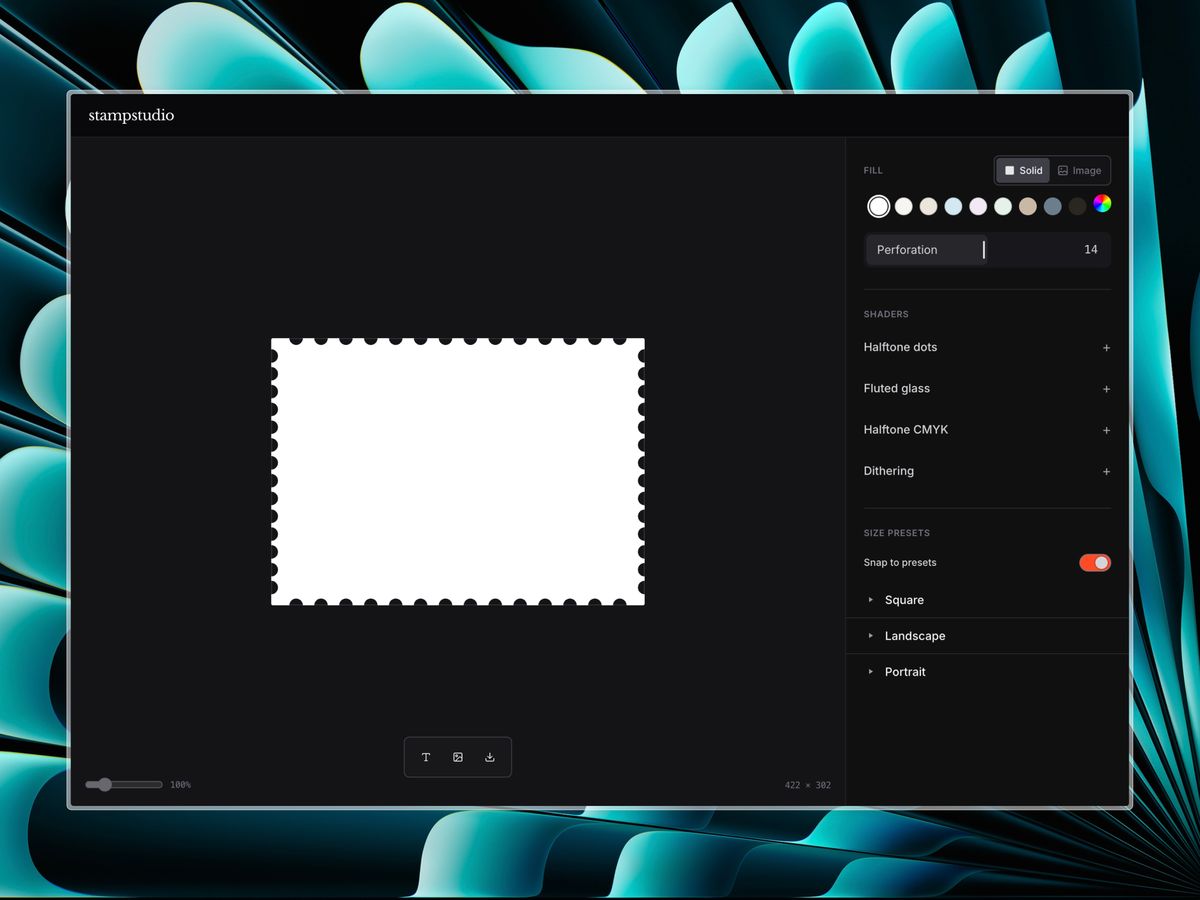This screenshot has height=900, width=1200.
Task: Pick the tan fill swatch
Action: [x=1028, y=206]
